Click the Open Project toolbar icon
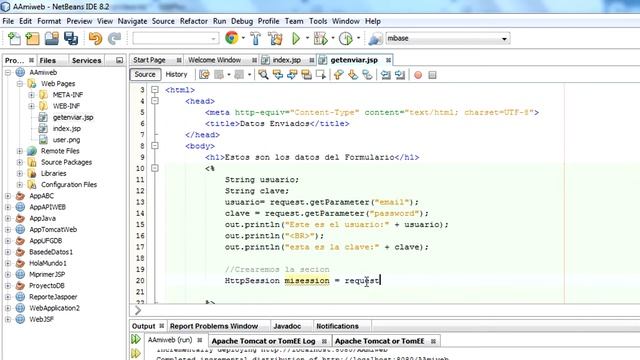This screenshot has height=360, width=640. (x=52, y=38)
